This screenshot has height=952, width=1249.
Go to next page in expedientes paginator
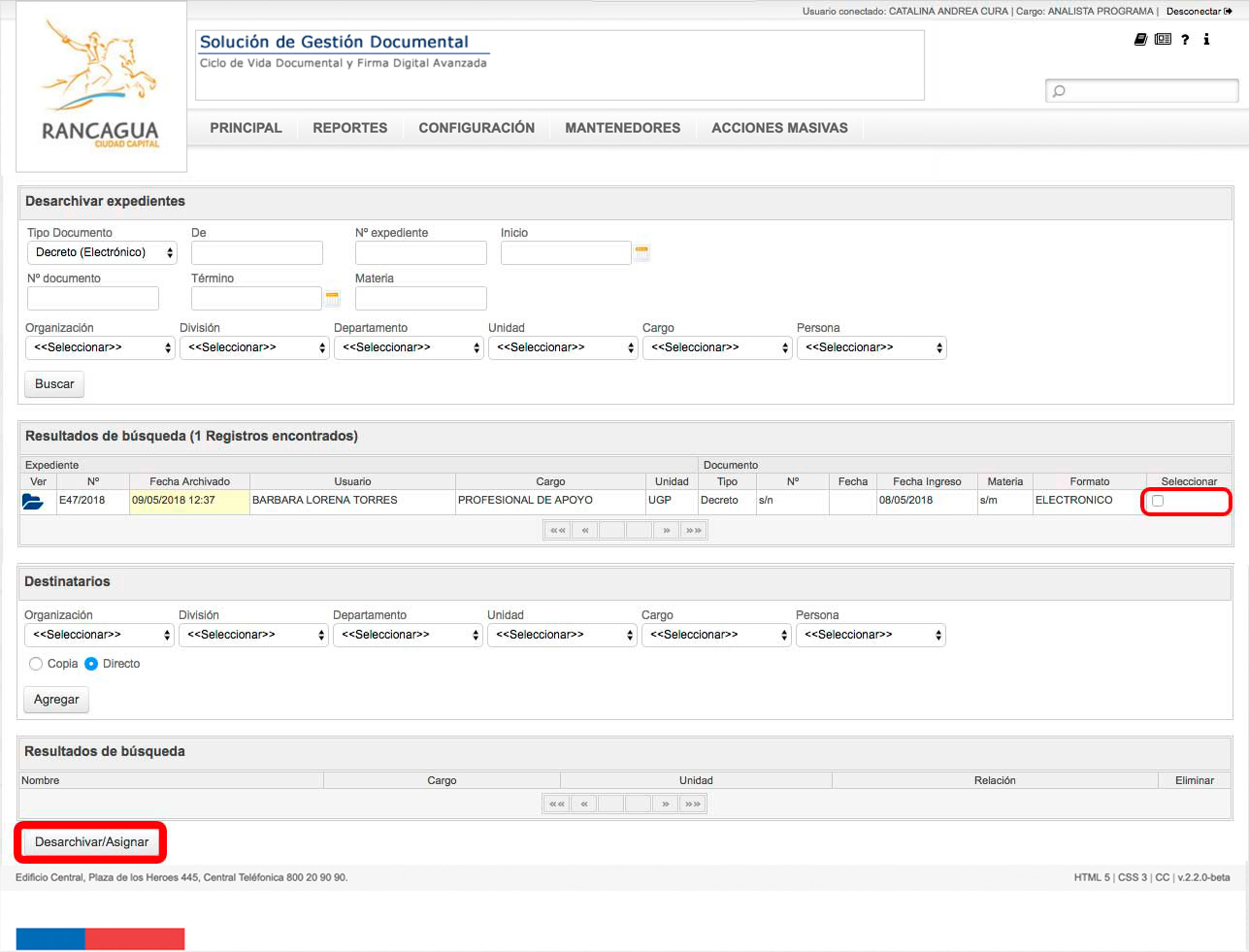coord(666,530)
